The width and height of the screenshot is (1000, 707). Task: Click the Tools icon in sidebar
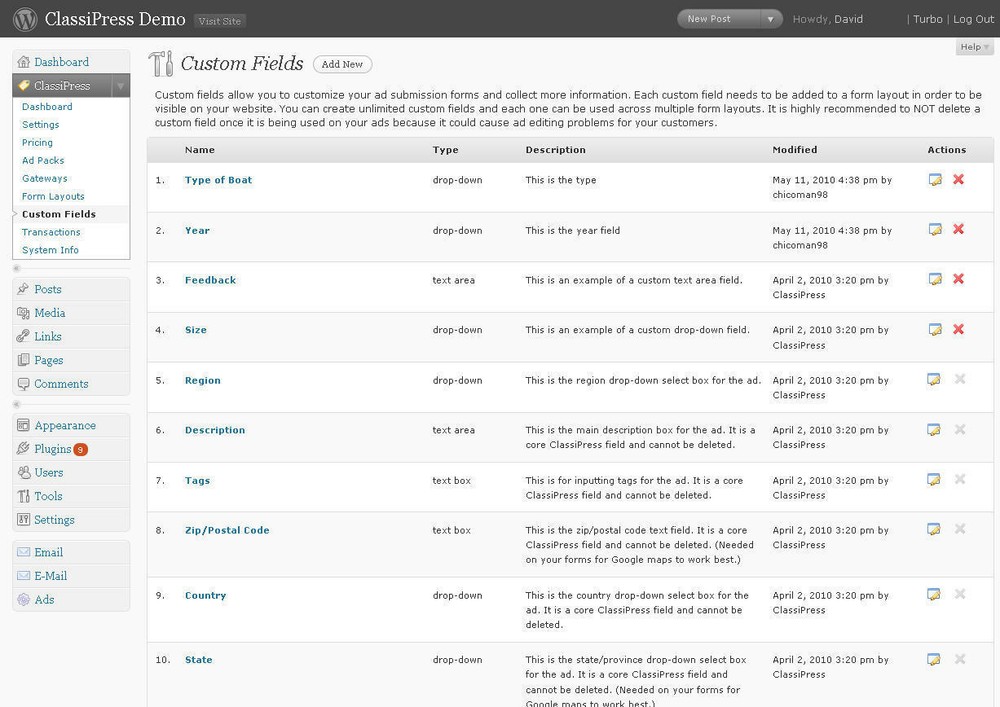24,496
